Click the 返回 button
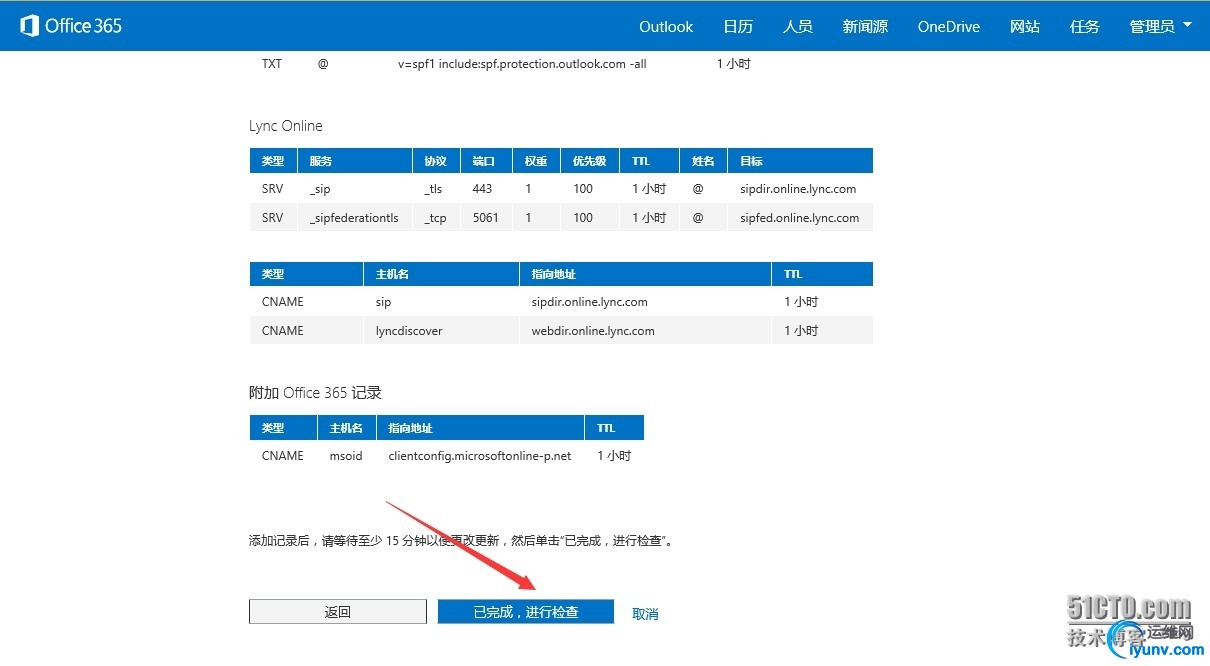This screenshot has width=1210, height=666. click(338, 612)
